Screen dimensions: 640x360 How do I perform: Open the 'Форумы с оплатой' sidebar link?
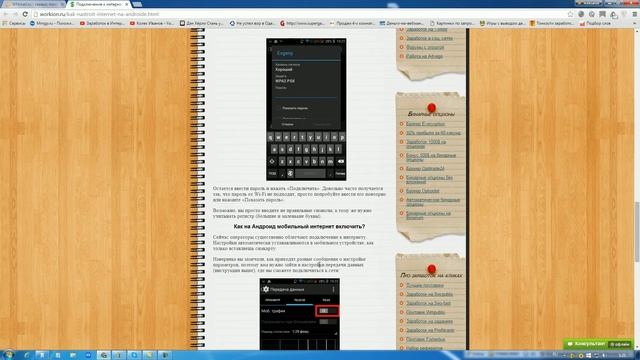tap(425, 47)
